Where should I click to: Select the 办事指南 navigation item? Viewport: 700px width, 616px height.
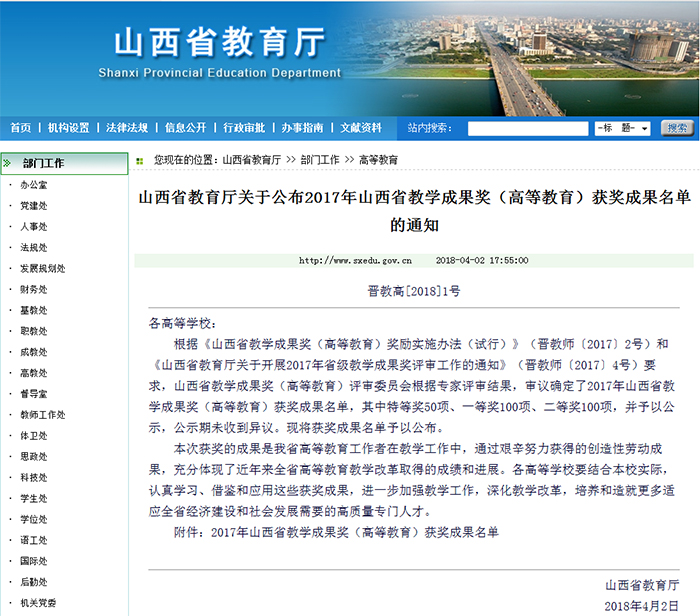pos(302,128)
